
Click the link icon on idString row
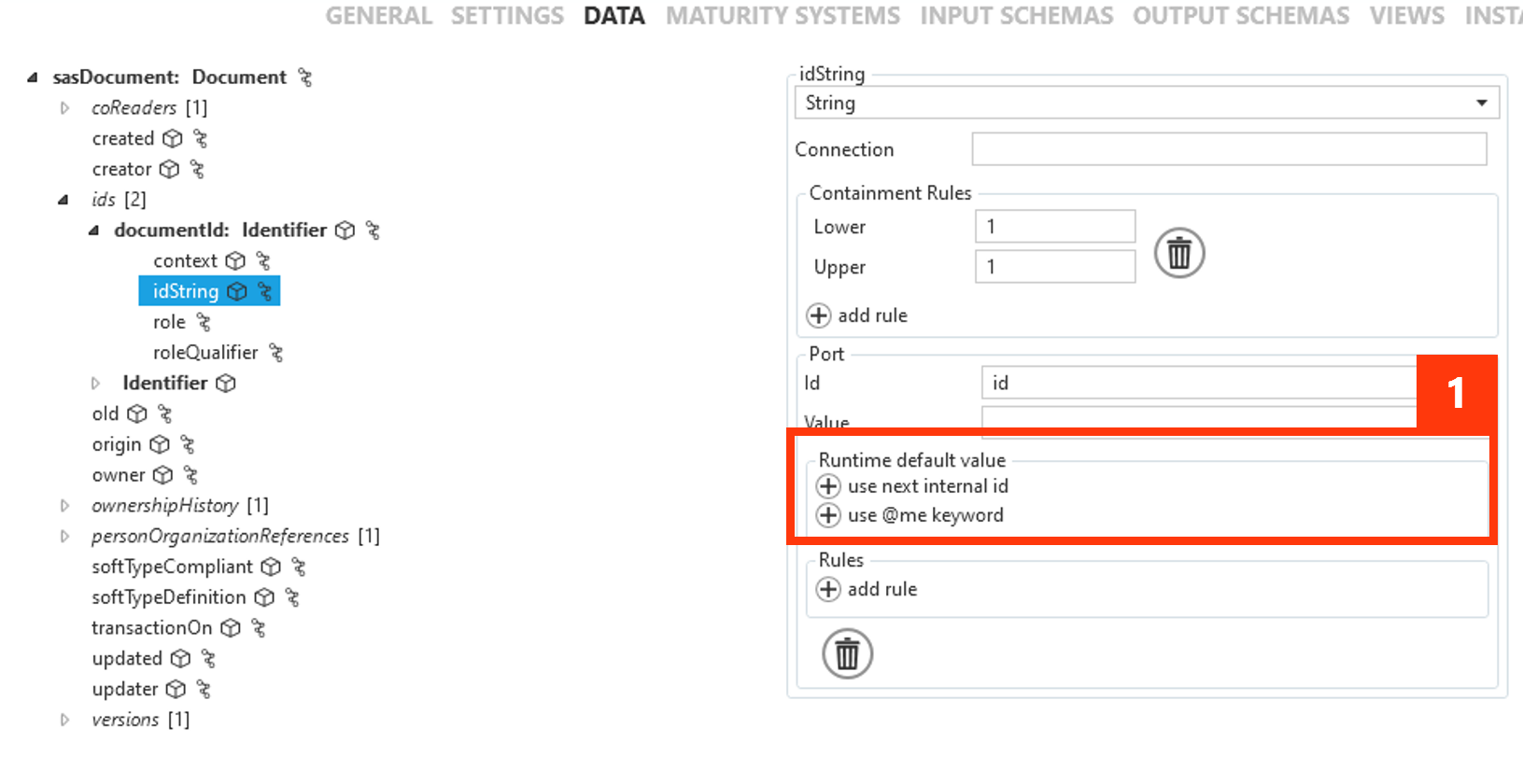coord(265,292)
